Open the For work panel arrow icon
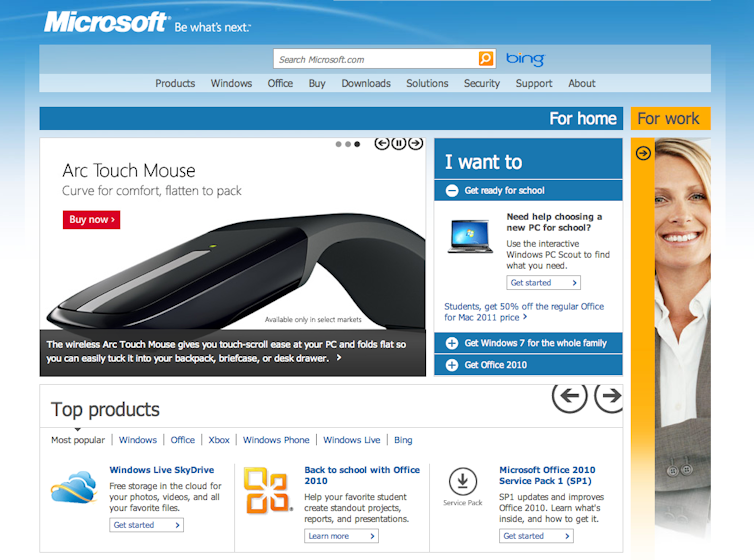 point(643,153)
